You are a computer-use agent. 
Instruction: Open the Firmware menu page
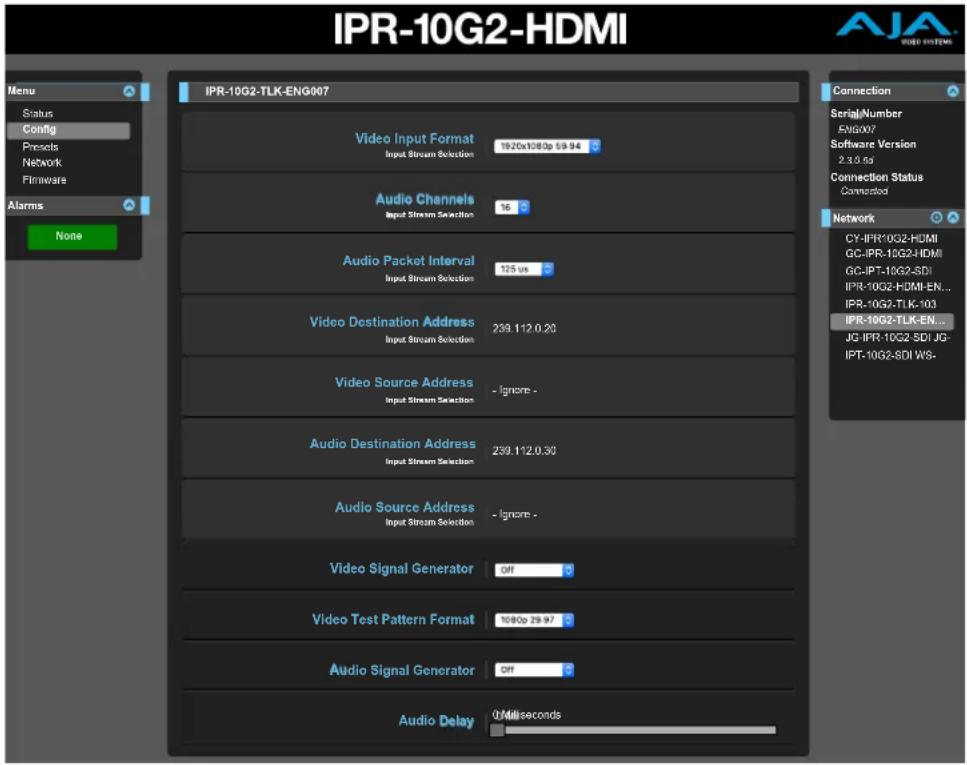44,180
